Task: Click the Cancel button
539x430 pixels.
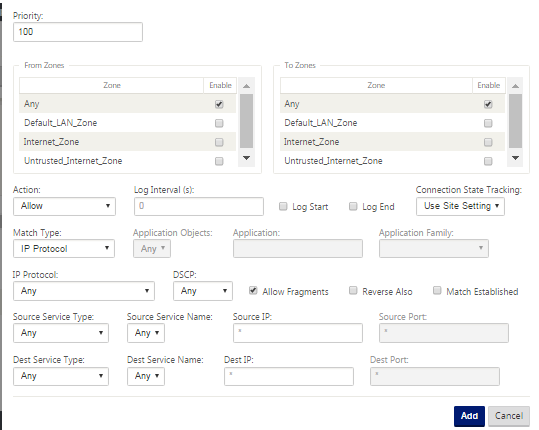Action: click(509, 416)
